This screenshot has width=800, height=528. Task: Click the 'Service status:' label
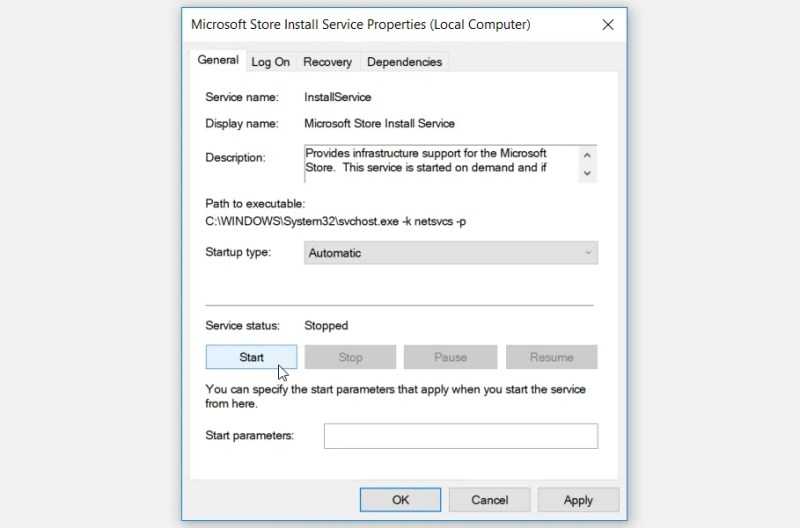pyautogui.click(x=242, y=325)
